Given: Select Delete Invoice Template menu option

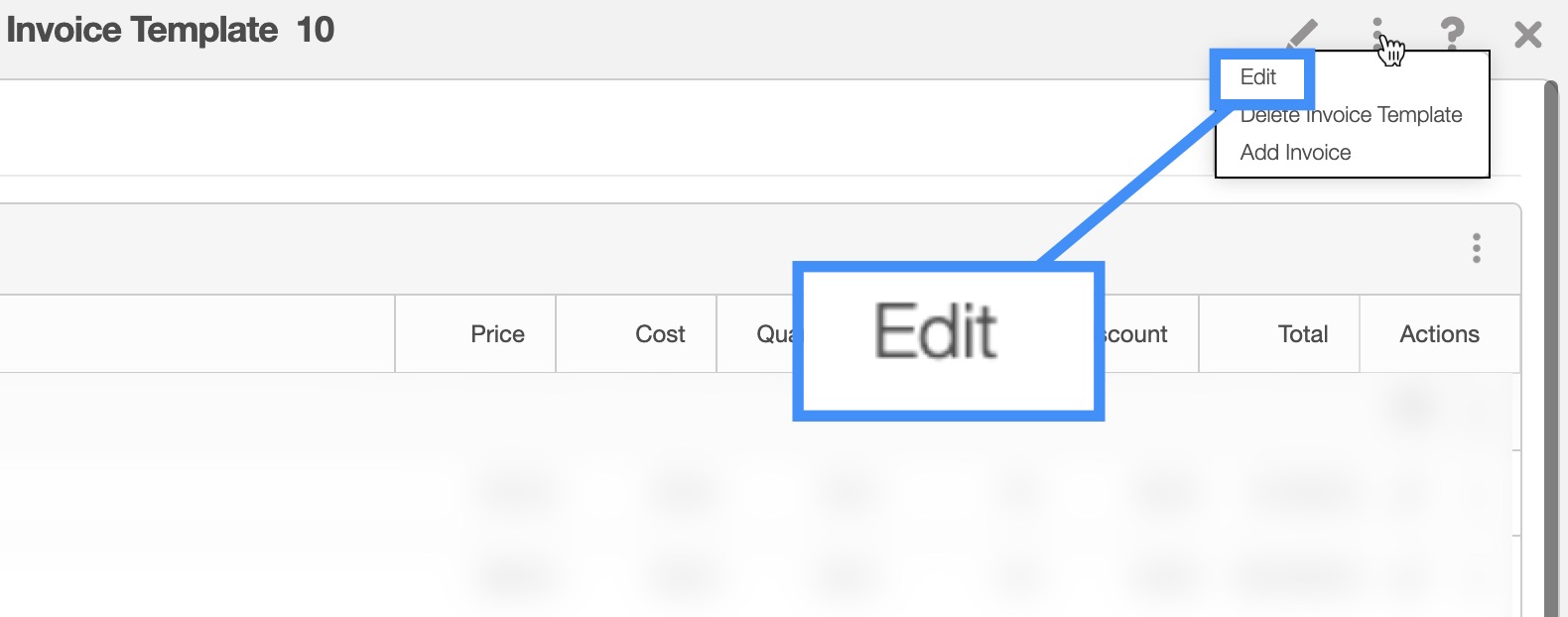Looking at the screenshot, I should (x=1351, y=115).
